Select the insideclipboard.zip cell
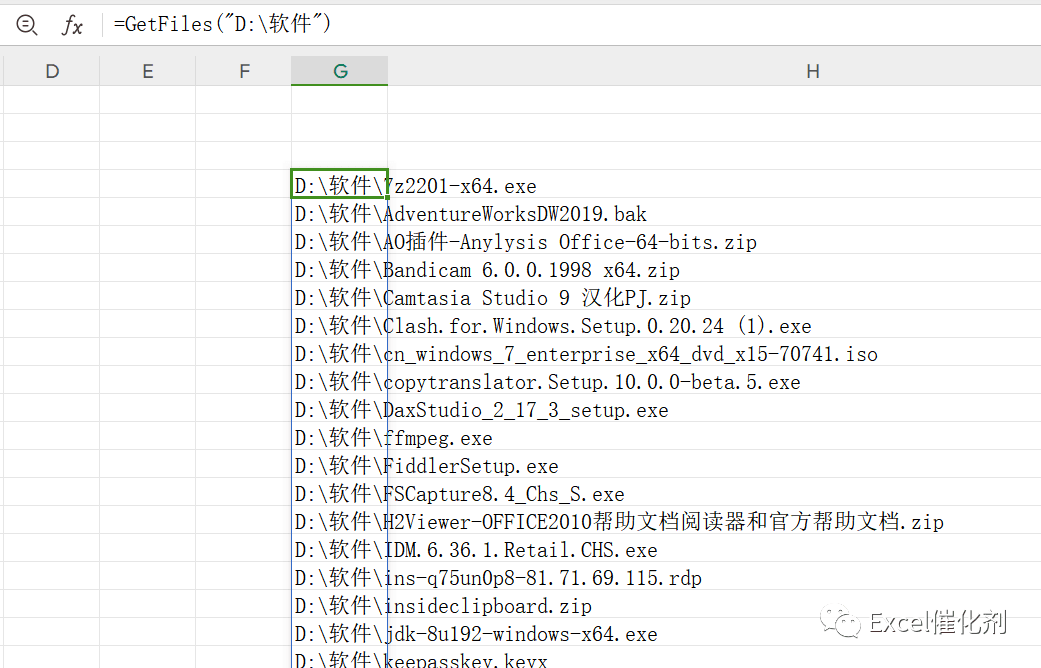1041x668 pixels. point(443,606)
